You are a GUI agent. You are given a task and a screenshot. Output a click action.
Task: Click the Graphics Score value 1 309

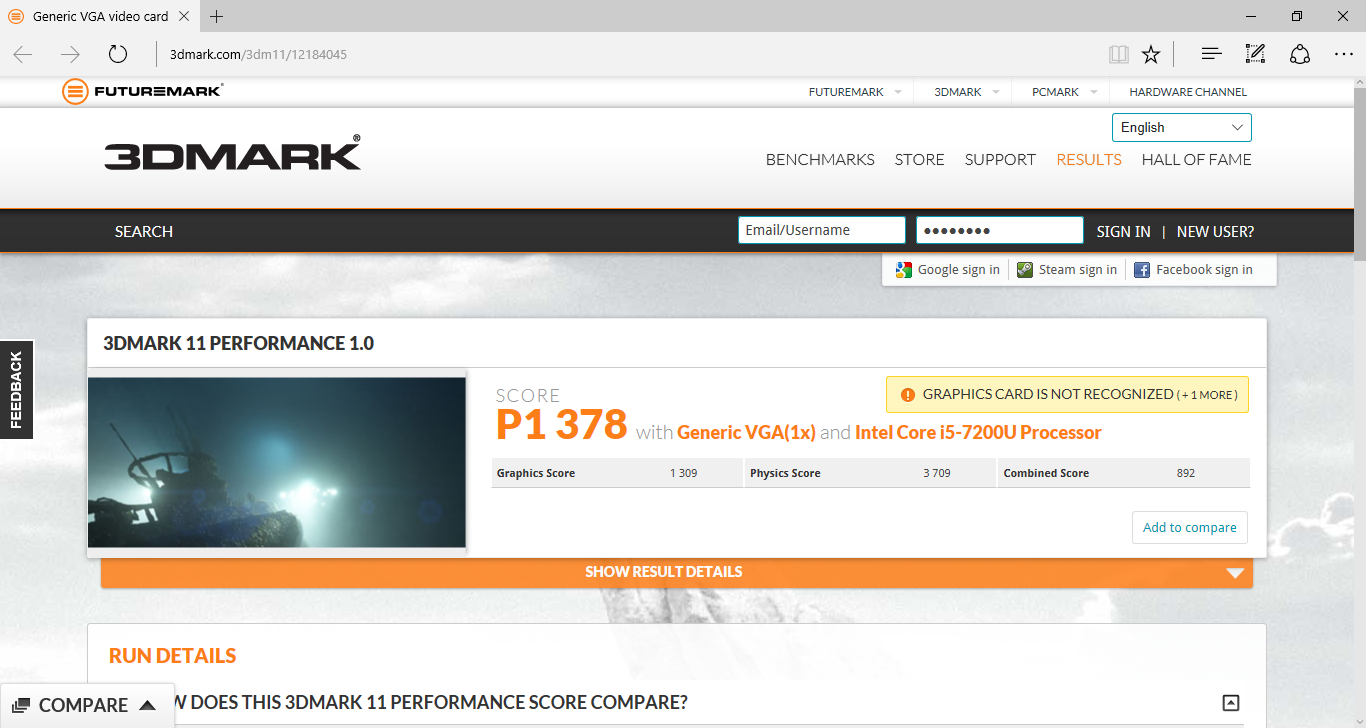tap(684, 473)
